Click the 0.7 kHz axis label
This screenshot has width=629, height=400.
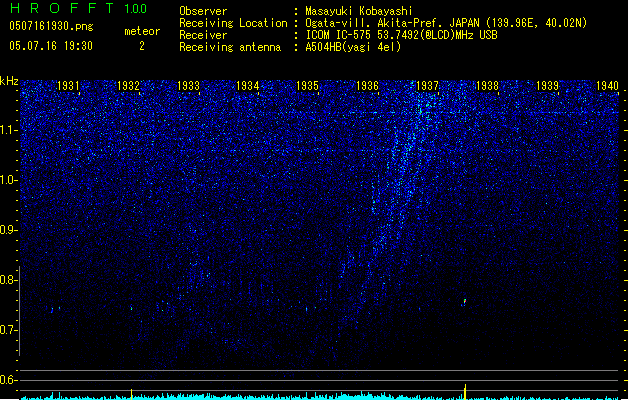(x=8, y=330)
